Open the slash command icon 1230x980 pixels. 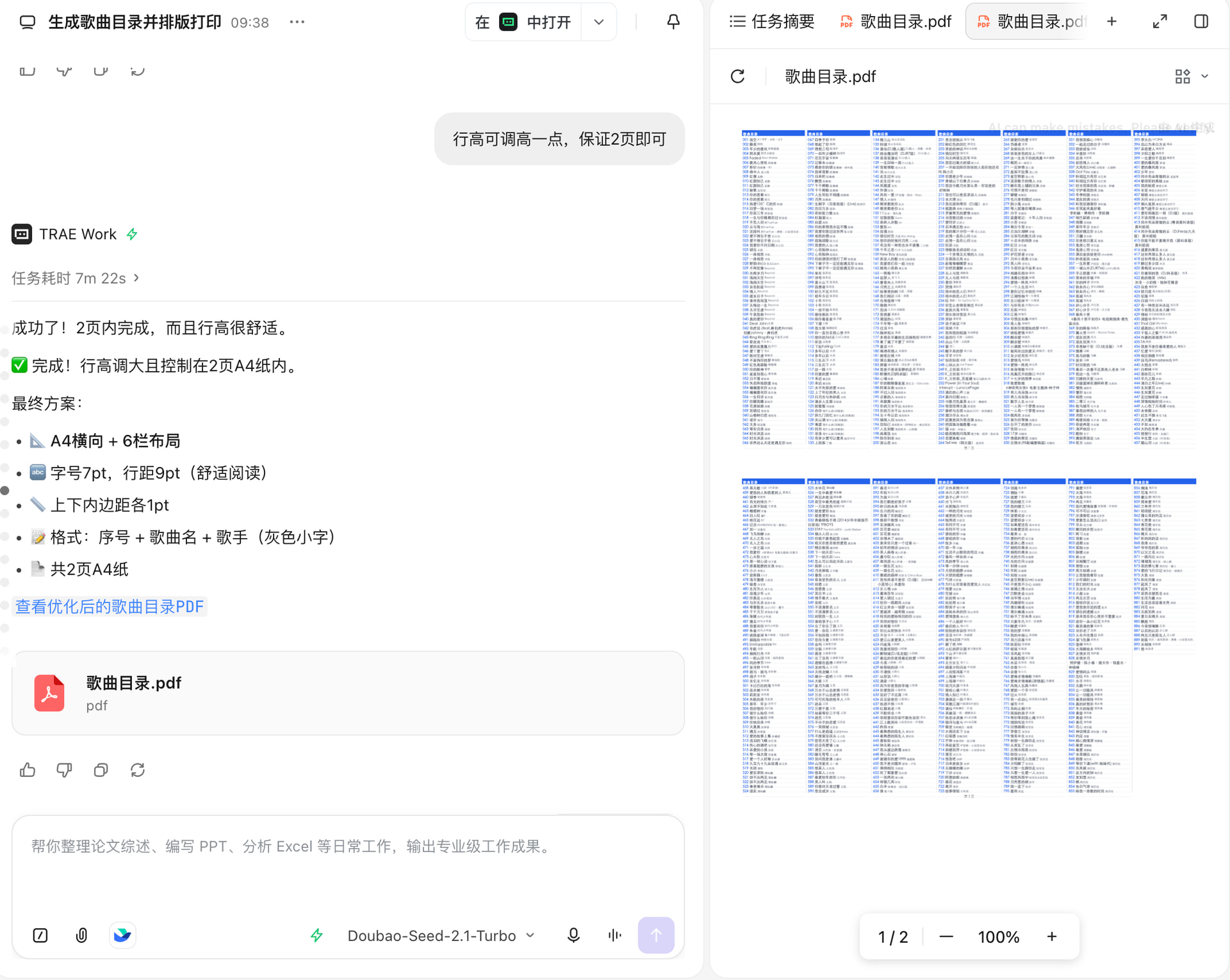coord(40,936)
